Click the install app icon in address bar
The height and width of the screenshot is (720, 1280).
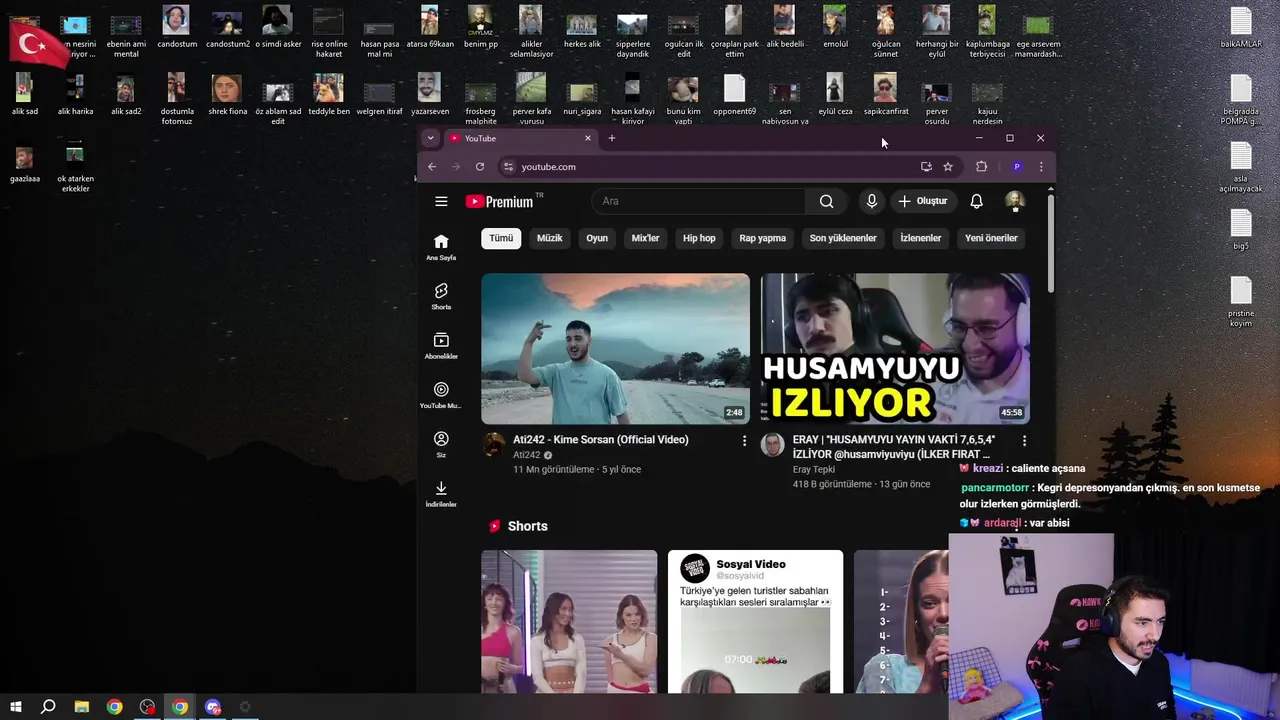[x=926, y=167]
